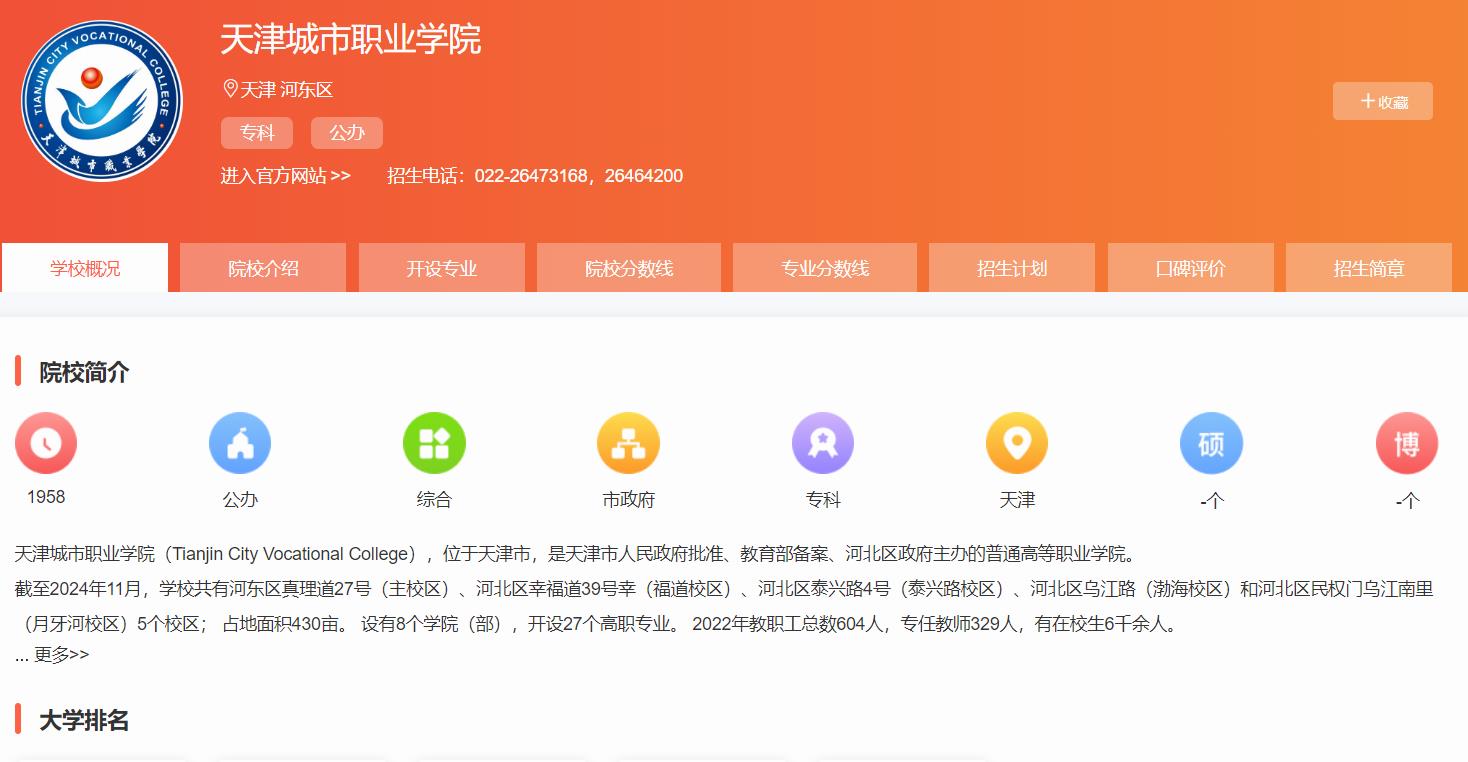This screenshot has height=762, width=1468.
Task: Click the yellow 天津 location pin icon
Action: pyautogui.click(x=1016, y=443)
